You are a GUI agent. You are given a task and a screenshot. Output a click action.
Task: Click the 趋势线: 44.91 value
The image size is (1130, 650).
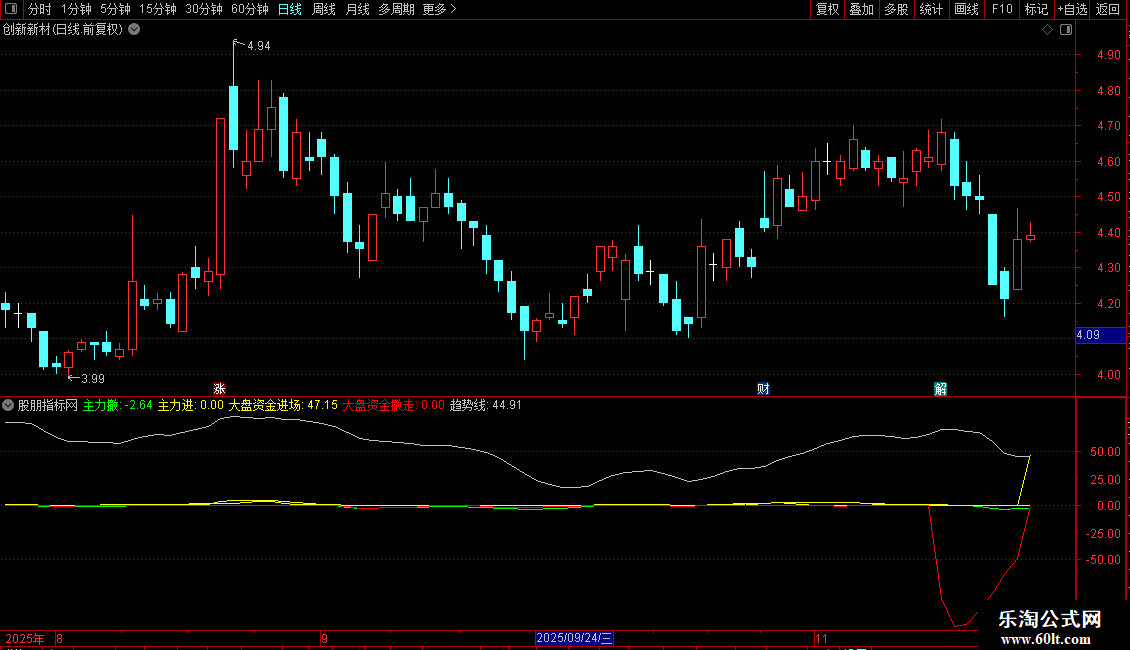coord(486,405)
